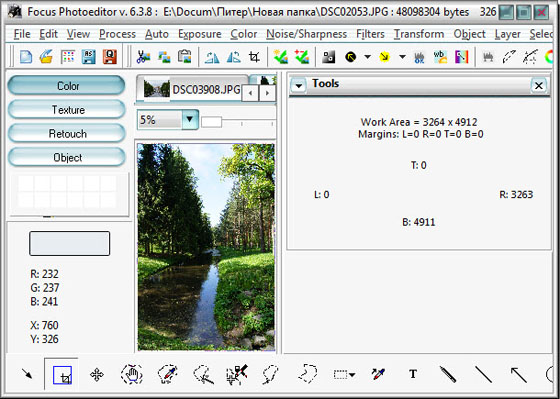Click the white balance WB icon
The width and height of the screenshot is (560, 399).
point(440,57)
